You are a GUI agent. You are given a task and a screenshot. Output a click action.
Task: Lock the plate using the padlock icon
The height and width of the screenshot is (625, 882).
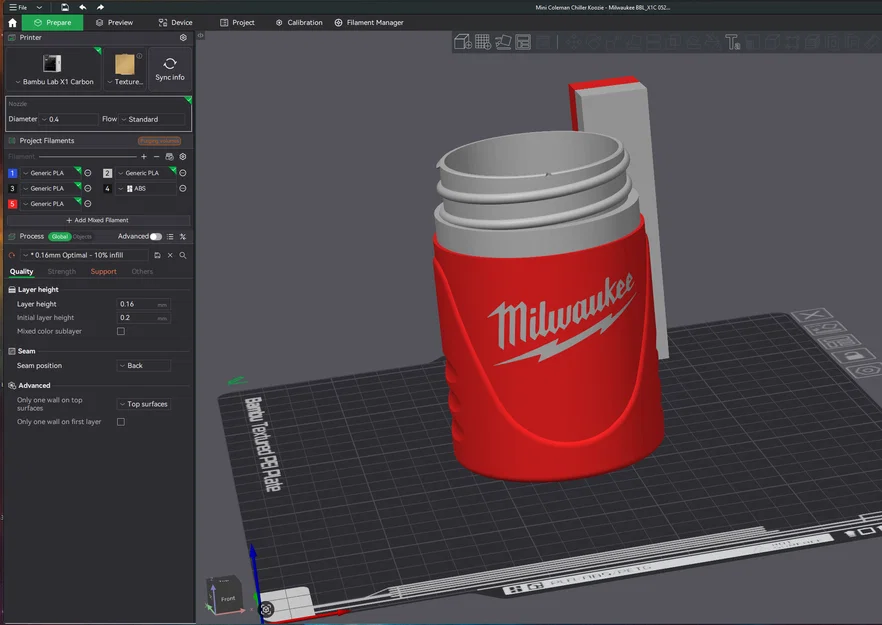click(x=852, y=356)
